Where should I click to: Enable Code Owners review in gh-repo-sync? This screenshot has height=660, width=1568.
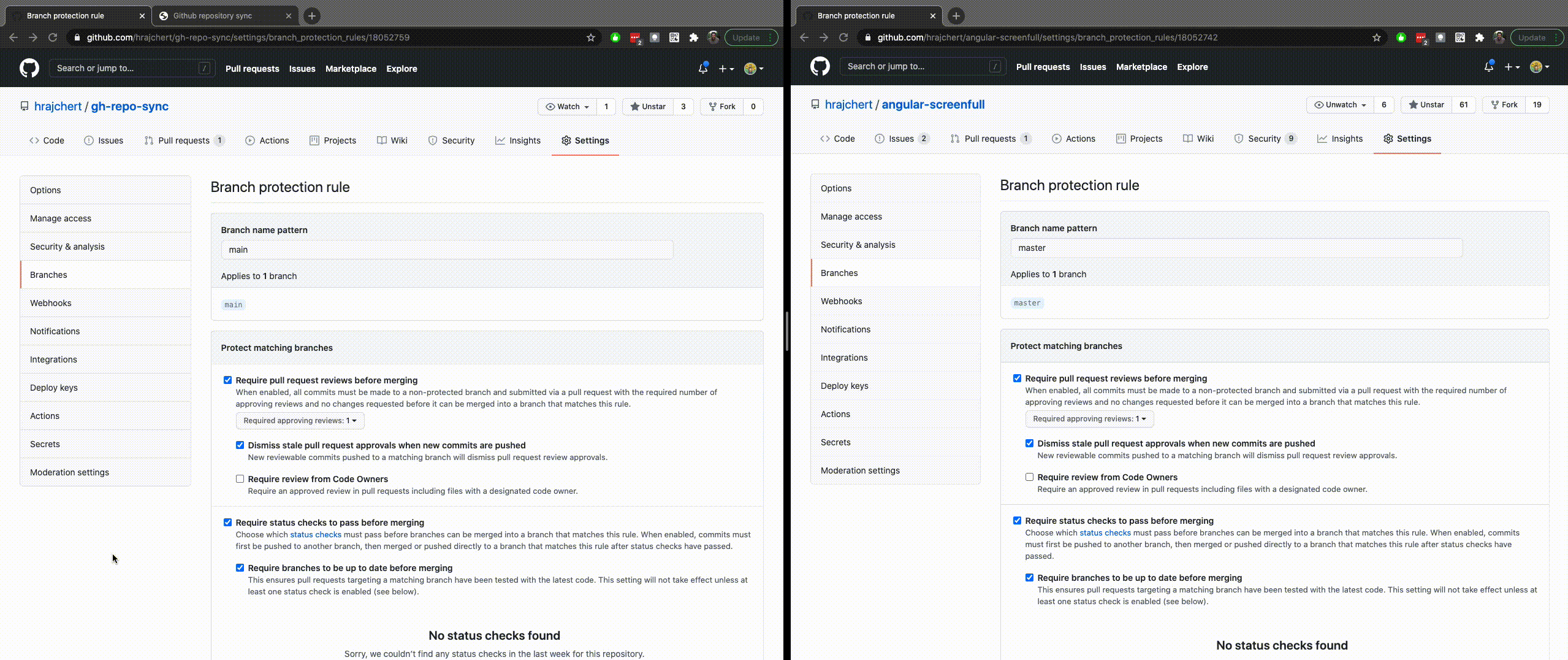(240, 479)
